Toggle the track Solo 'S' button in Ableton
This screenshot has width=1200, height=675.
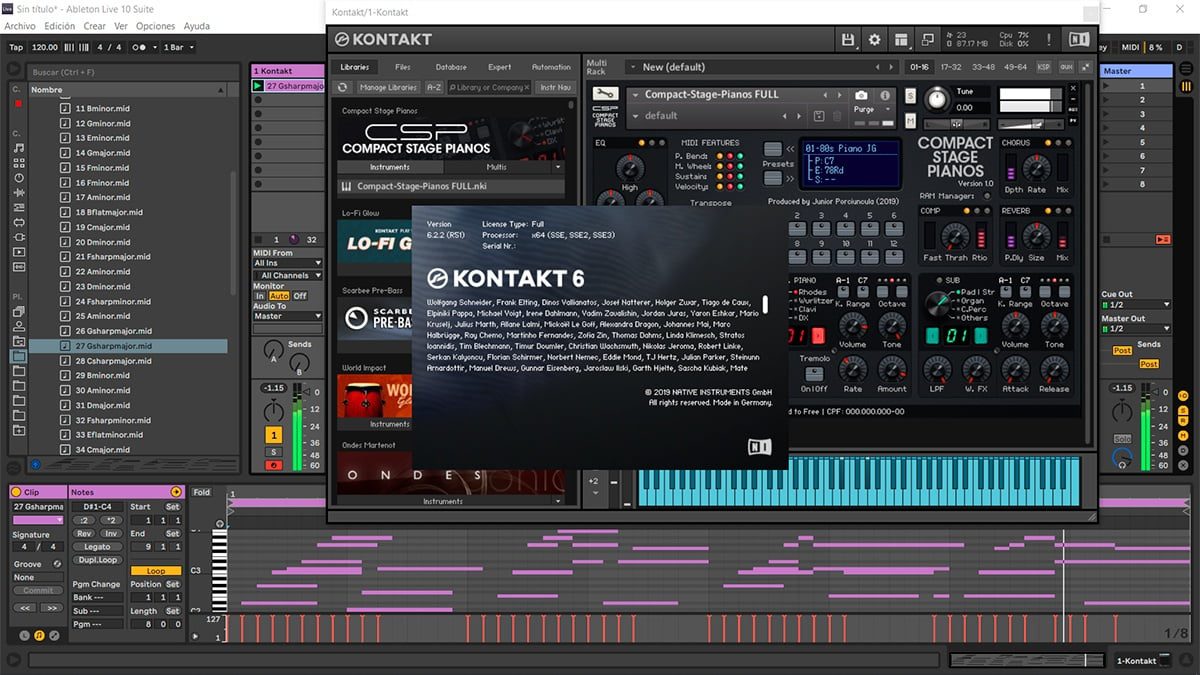tap(273, 452)
